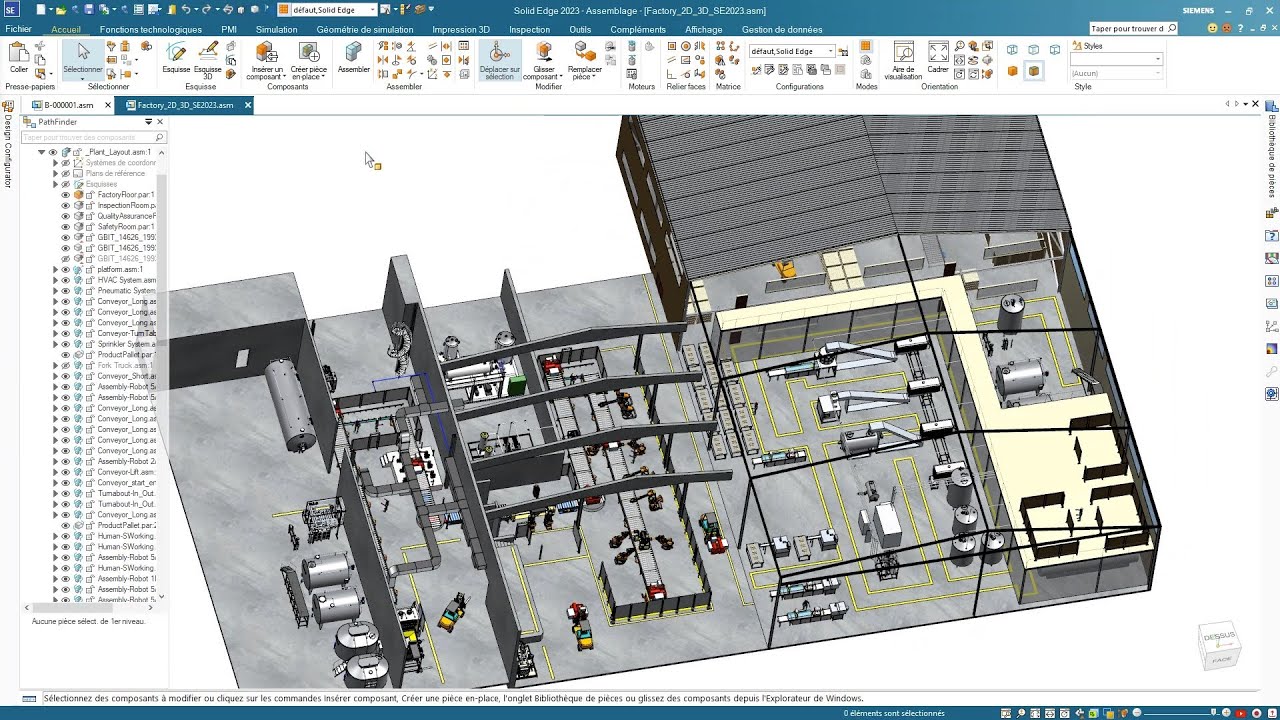Select QualityAssurance part in PathFinder

127,216
